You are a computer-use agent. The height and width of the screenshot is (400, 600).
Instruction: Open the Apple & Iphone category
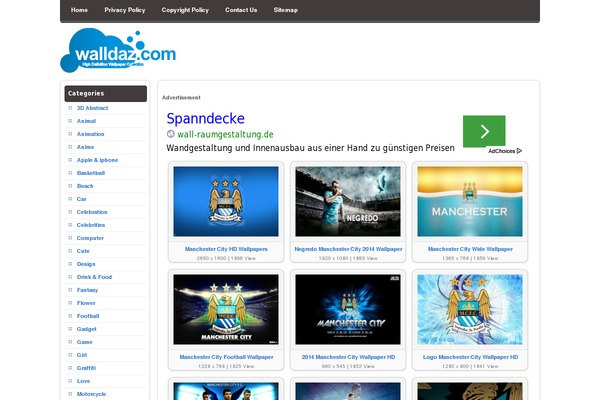(97, 160)
